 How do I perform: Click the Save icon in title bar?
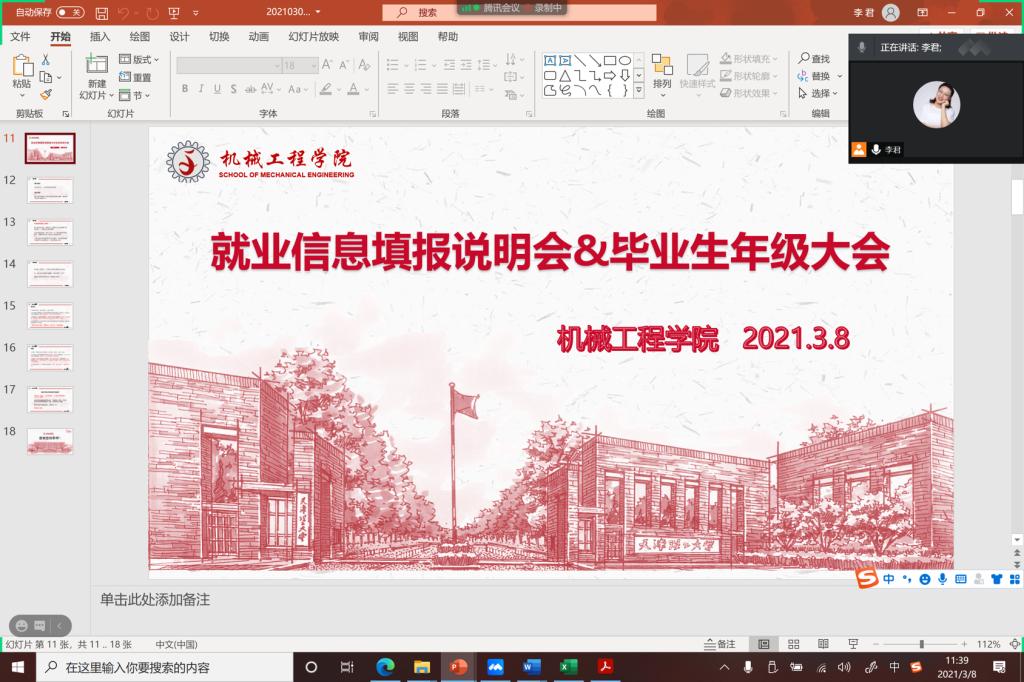(x=102, y=12)
